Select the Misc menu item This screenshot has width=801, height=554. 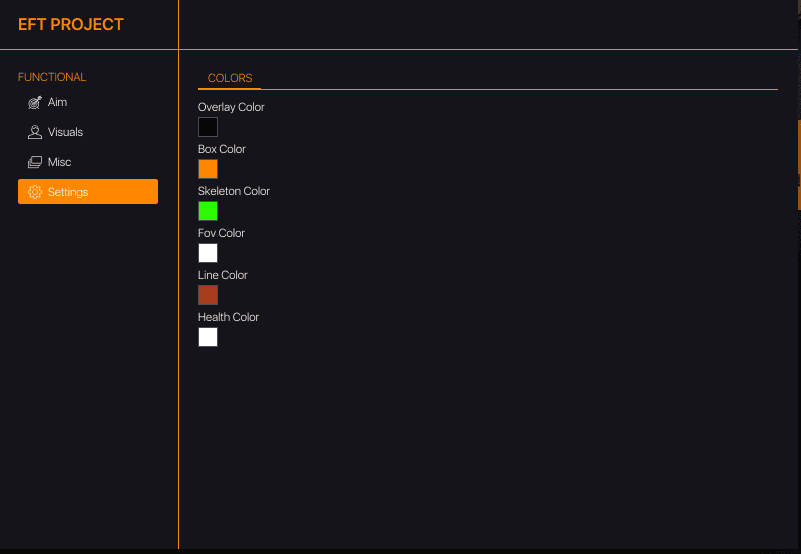point(59,162)
